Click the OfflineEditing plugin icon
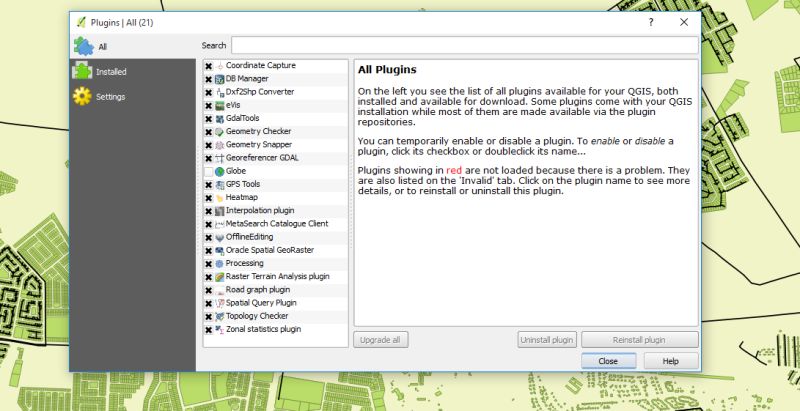Screen dimensions: 800x411 tap(219, 238)
